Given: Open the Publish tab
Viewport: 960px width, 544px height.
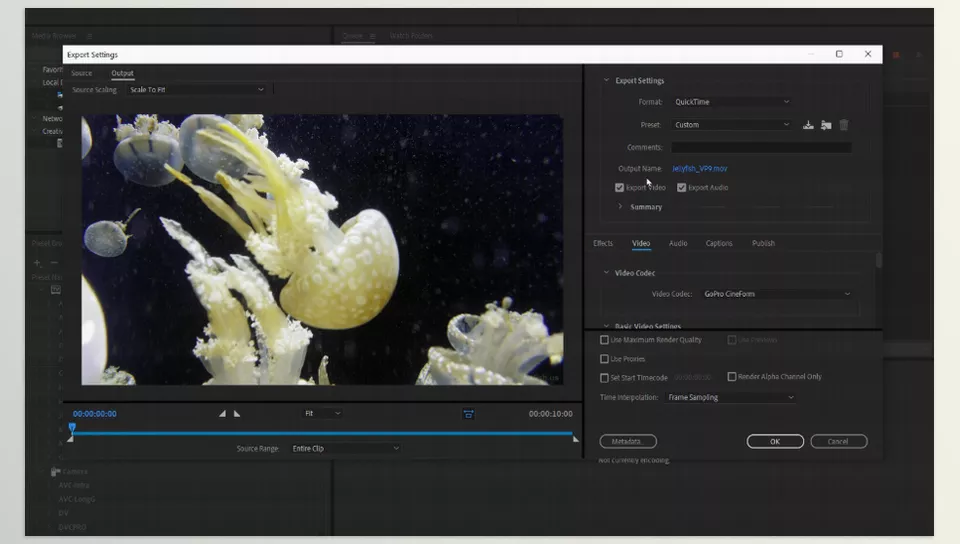Looking at the screenshot, I should click(763, 243).
